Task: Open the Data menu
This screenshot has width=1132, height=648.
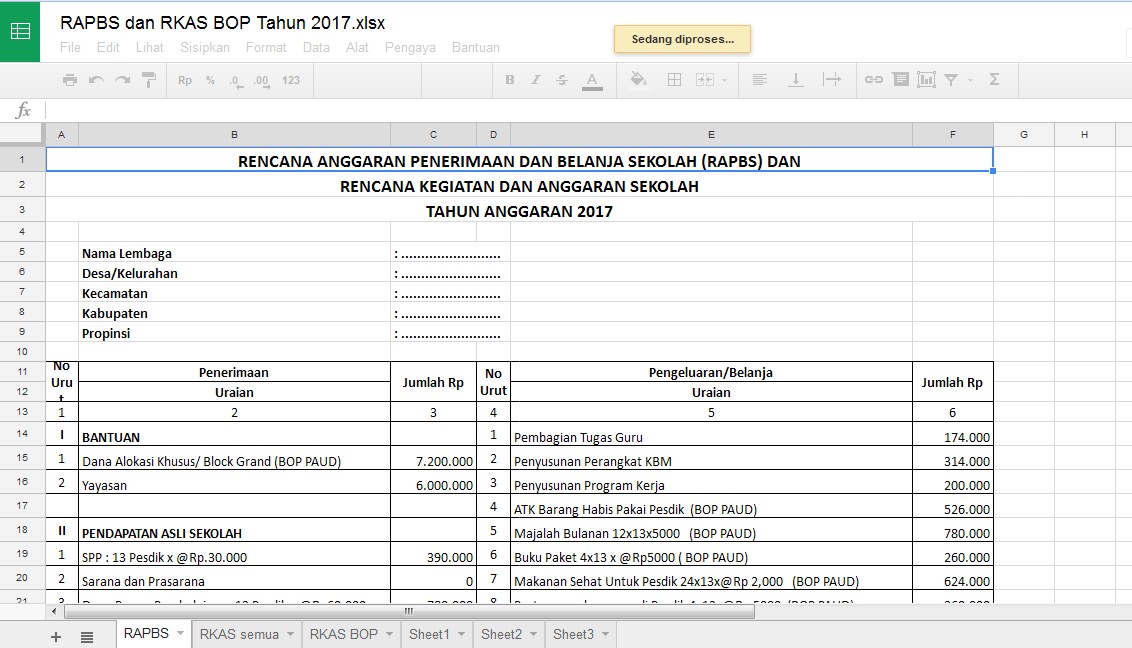Action: tap(316, 47)
